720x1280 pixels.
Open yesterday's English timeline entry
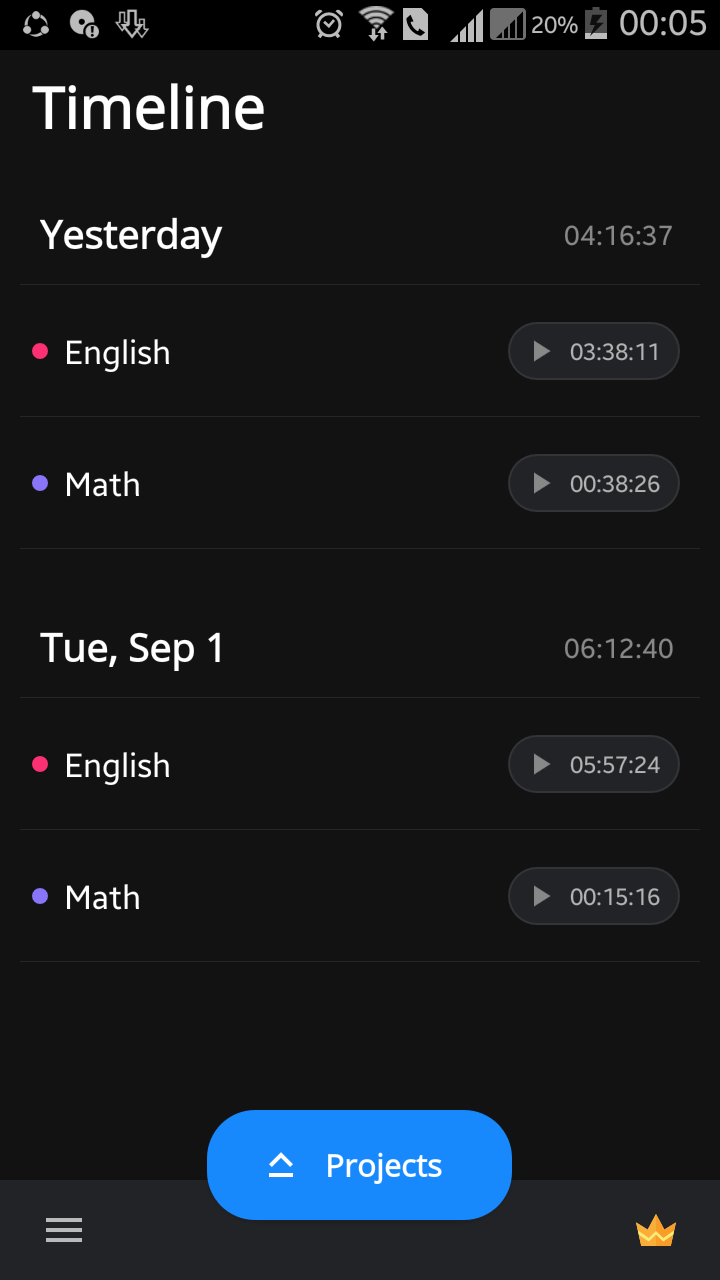pos(360,351)
